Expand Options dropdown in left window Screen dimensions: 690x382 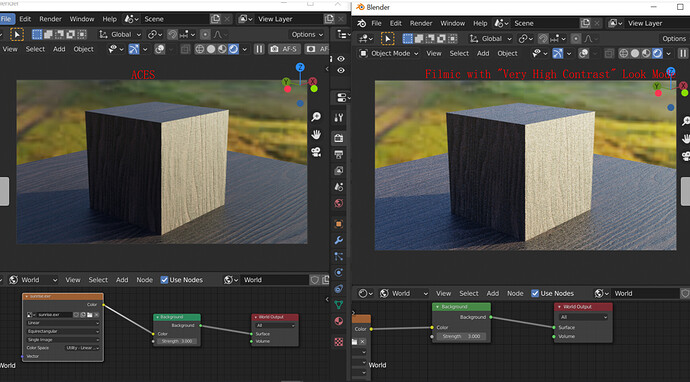(x=307, y=34)
